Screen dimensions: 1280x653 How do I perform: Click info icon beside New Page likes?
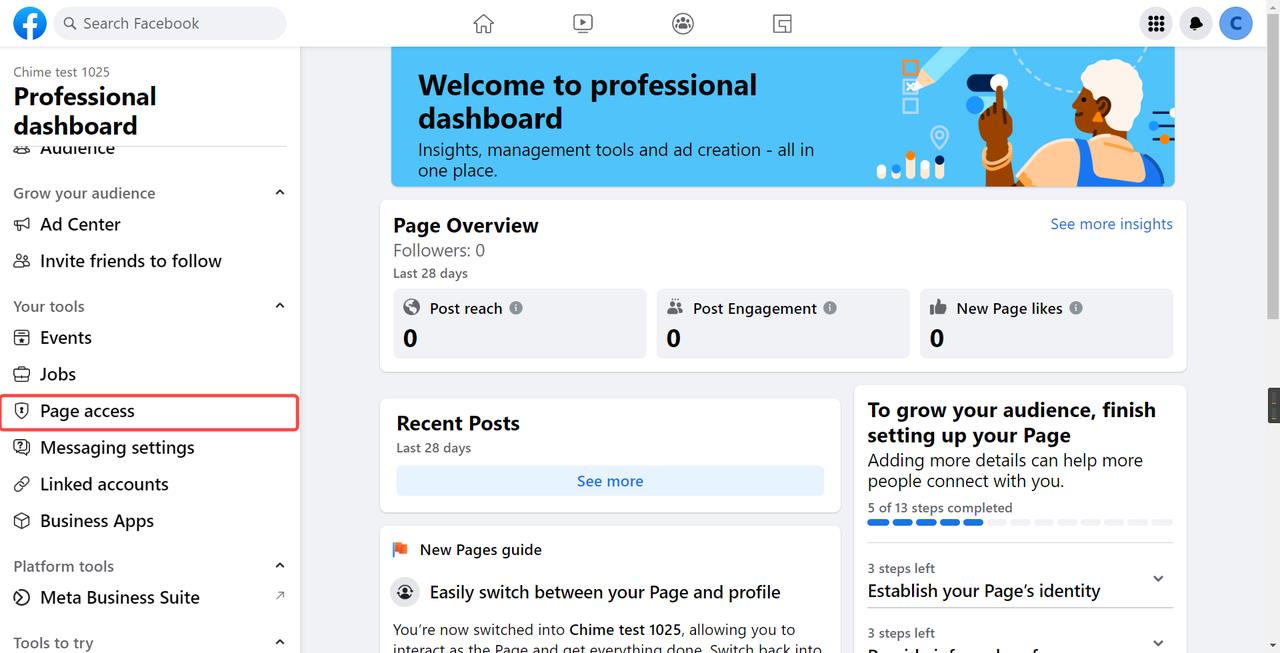tap(1076, 308)
